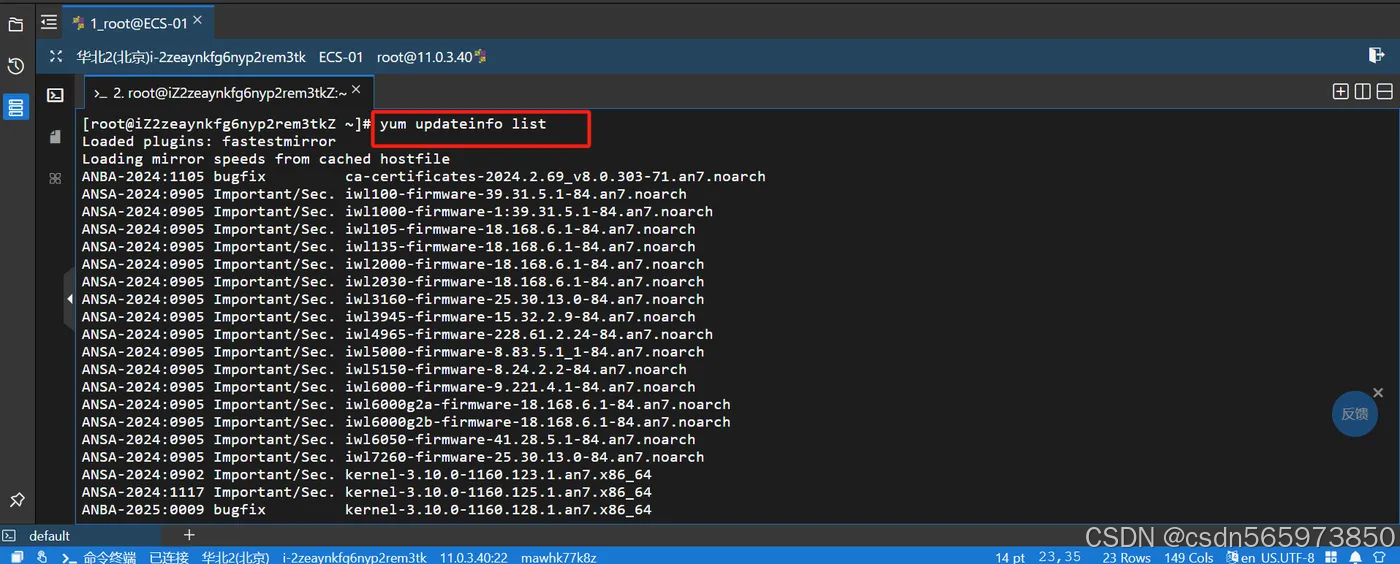Toggle fullscreen with the expand arrows icon

[x=56, y=57]
